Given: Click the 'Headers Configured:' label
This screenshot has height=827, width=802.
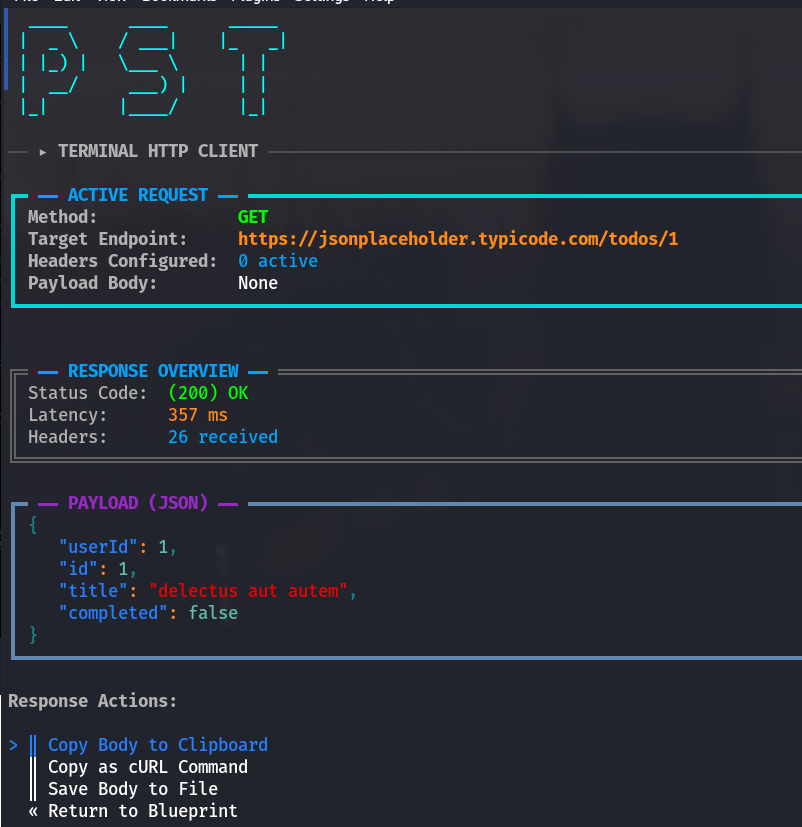Looking at the screenshot, I should [122, 261].
